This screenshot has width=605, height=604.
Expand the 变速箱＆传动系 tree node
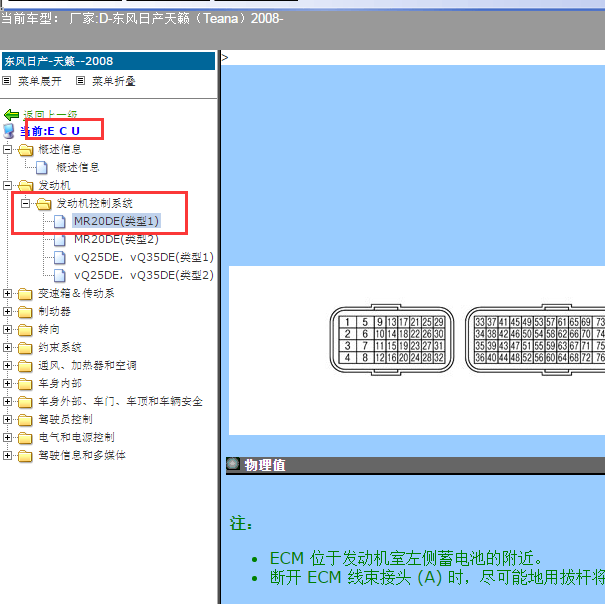click(8, 294)
